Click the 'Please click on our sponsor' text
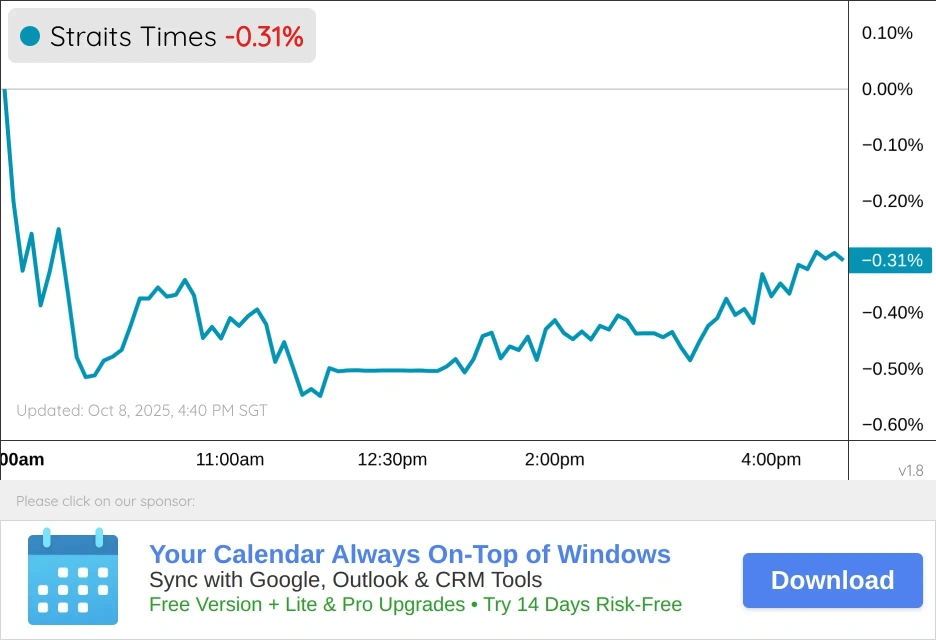 (105, 501)
